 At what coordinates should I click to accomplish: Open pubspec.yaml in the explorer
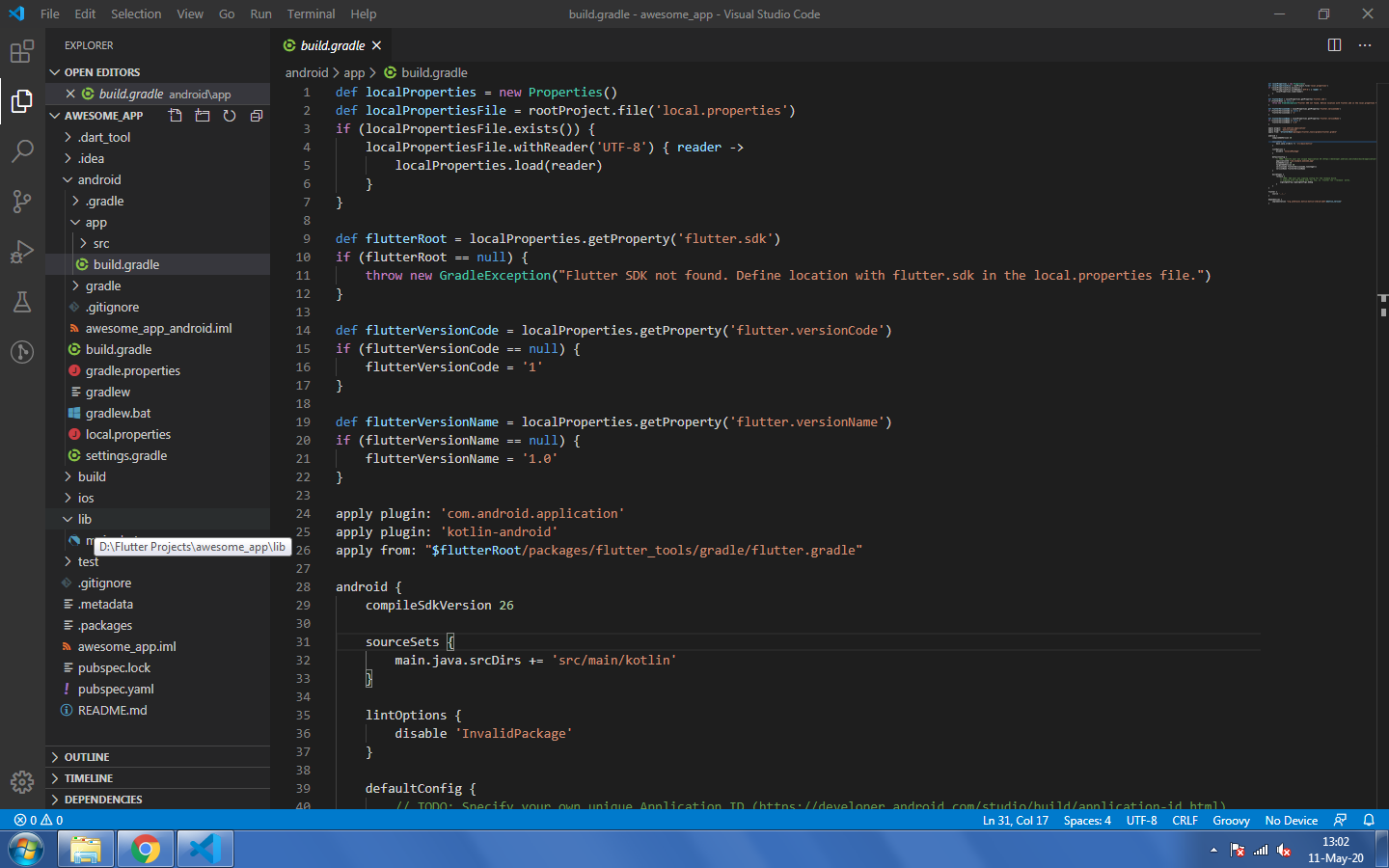[158, 689]
